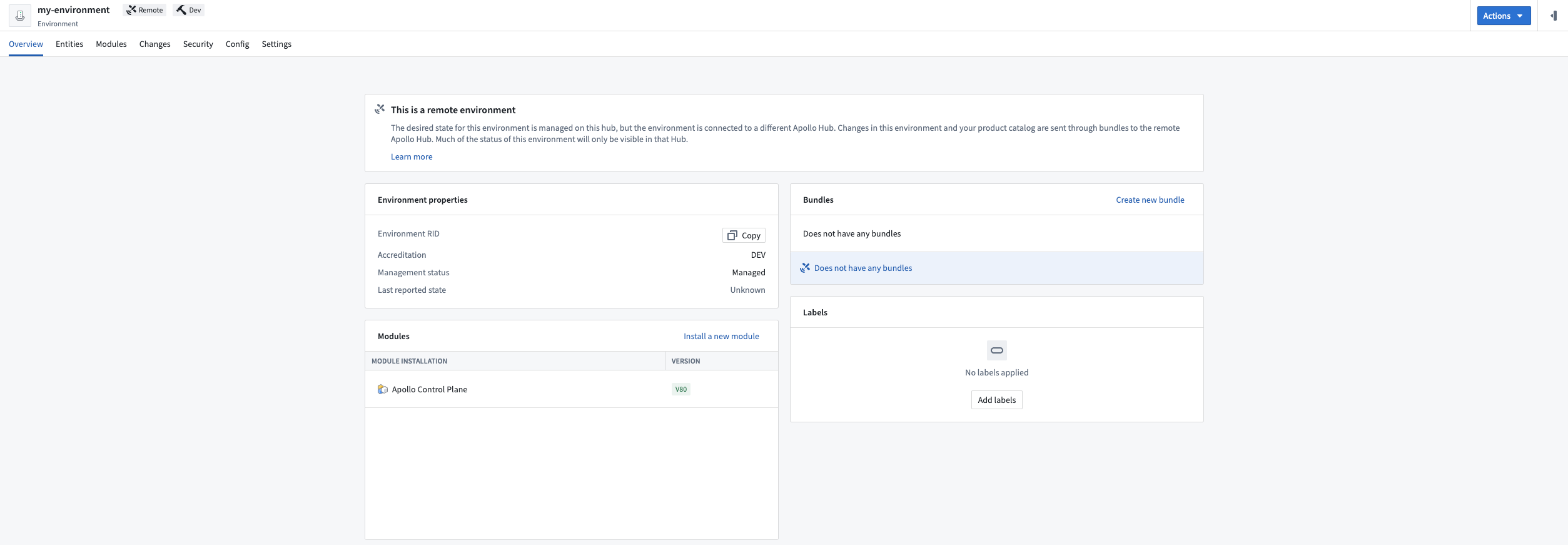Viewport: 1568px width, 545px height.
Task: Click the 'Environment RID' label
Action: tap(408, 233)
